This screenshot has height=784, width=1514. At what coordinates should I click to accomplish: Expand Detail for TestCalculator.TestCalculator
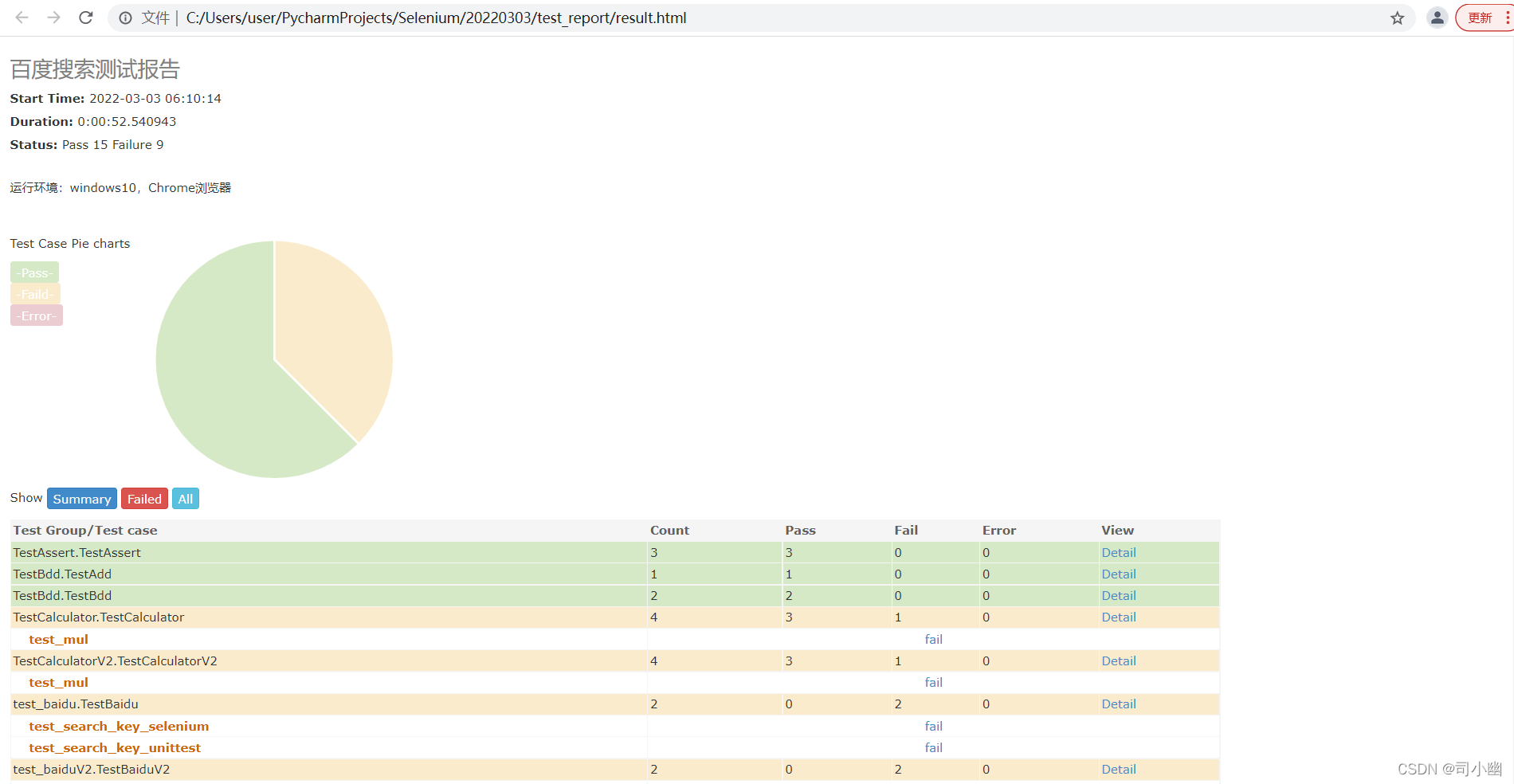(x=1119, y=617)
